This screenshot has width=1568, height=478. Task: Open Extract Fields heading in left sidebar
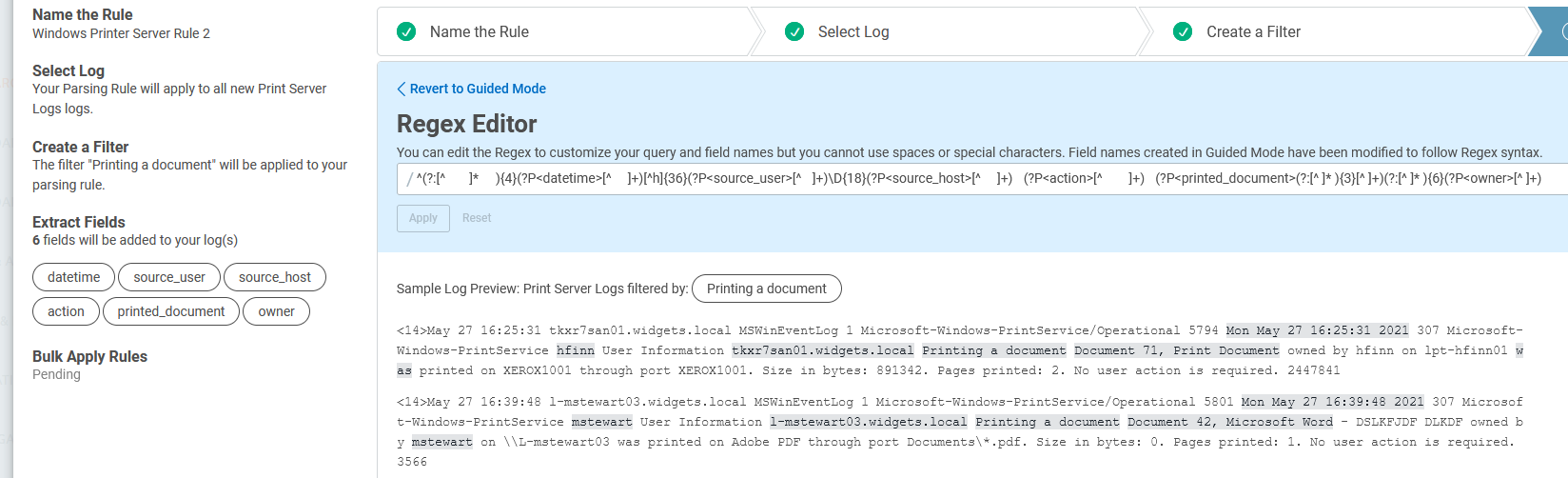pyautogui.click(x=79, y=222)
